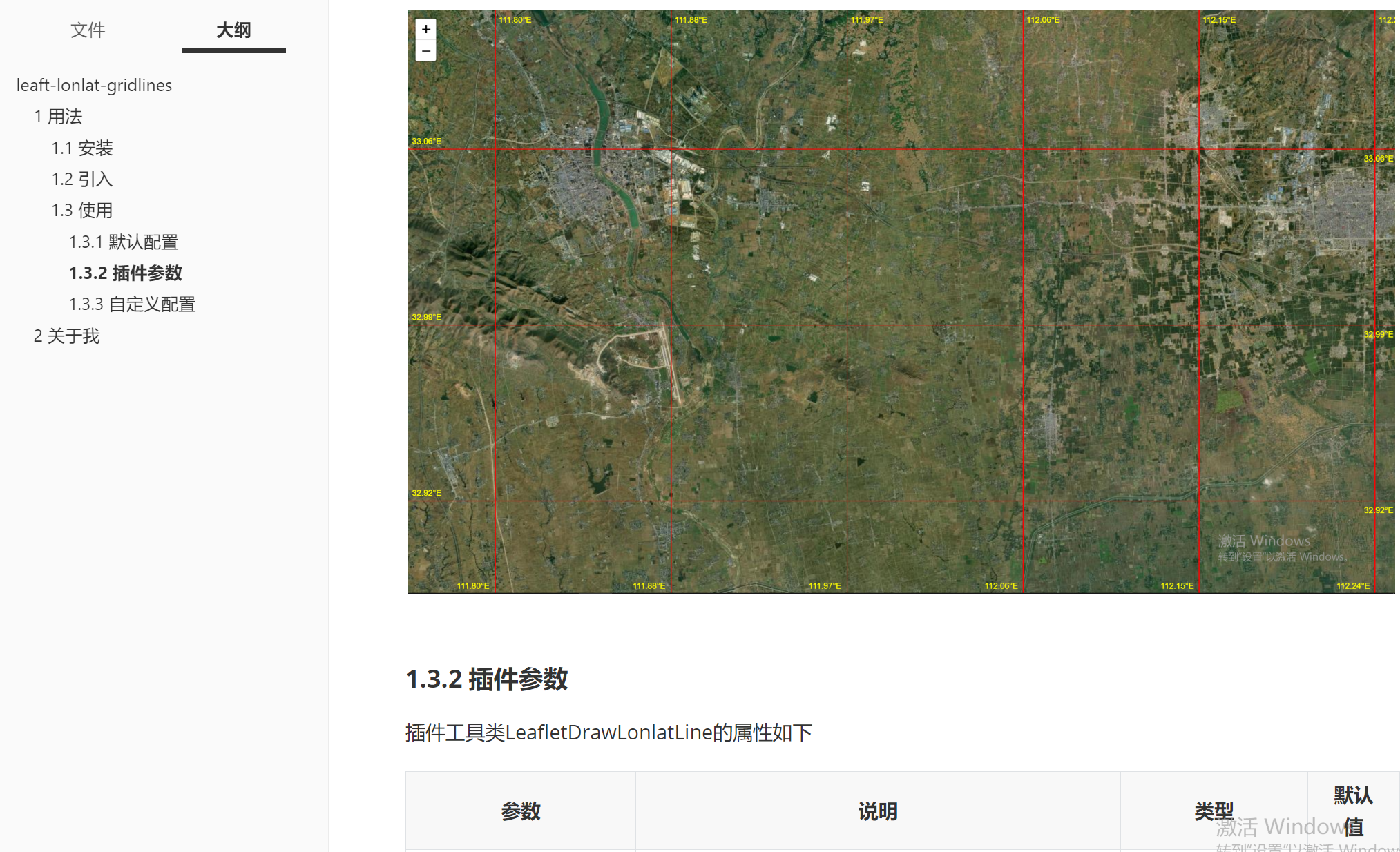Jump to section 1 用法

pyautogui.click(x=58, y=117)
